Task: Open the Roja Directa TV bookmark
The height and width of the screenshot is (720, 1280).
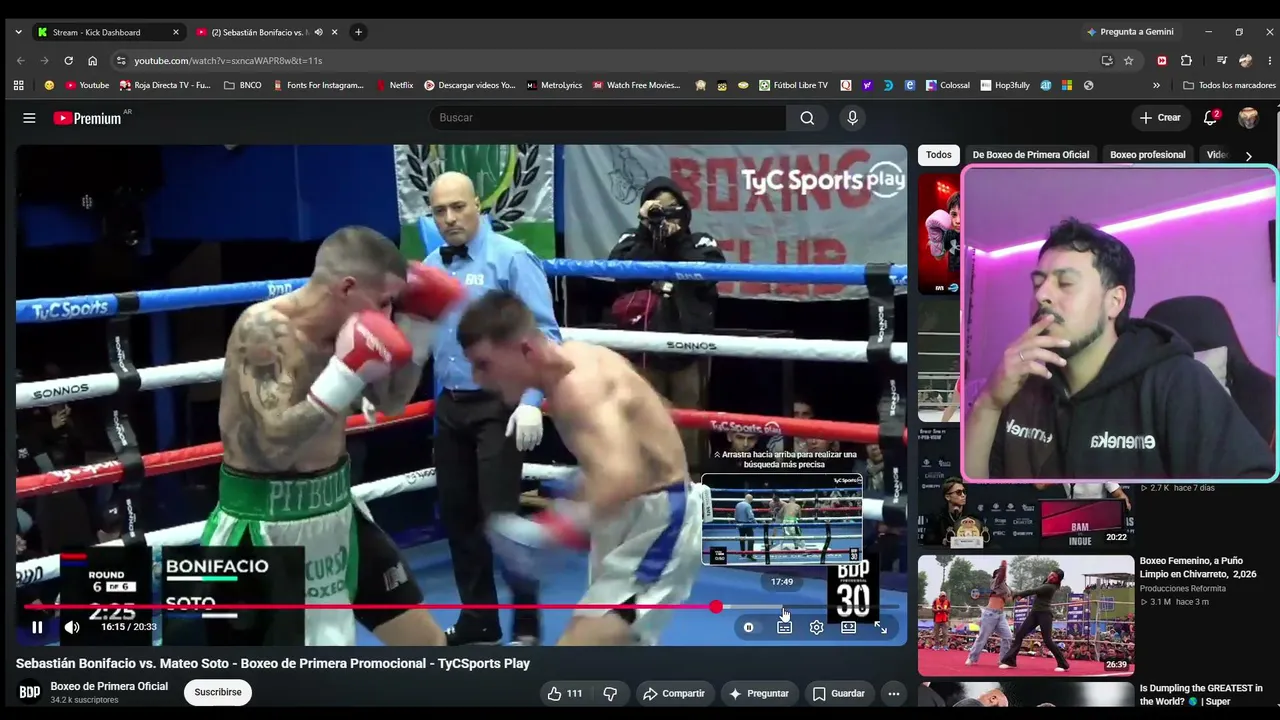Action: click(x=165, y=86)
